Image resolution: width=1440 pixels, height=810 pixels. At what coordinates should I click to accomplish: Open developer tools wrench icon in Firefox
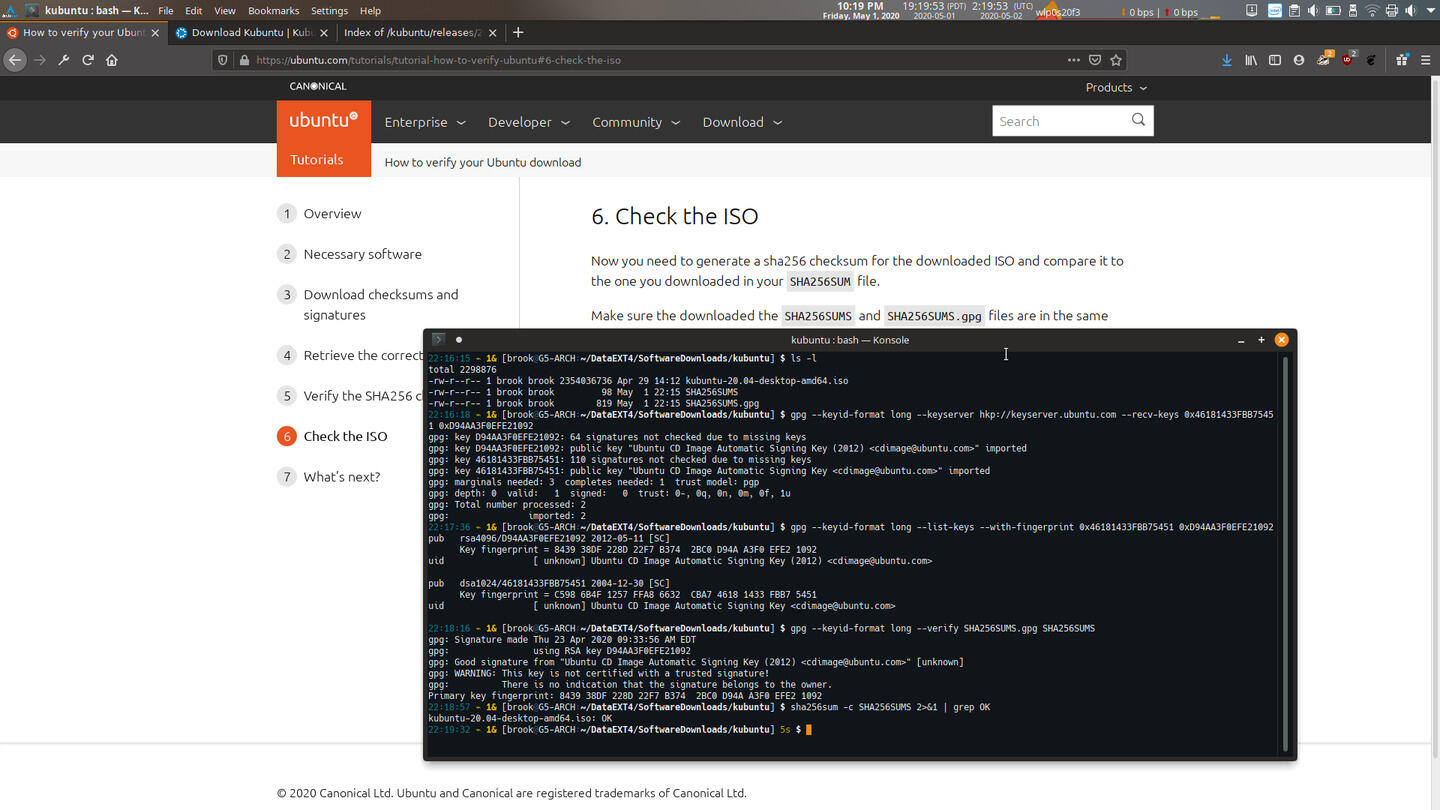64,60
